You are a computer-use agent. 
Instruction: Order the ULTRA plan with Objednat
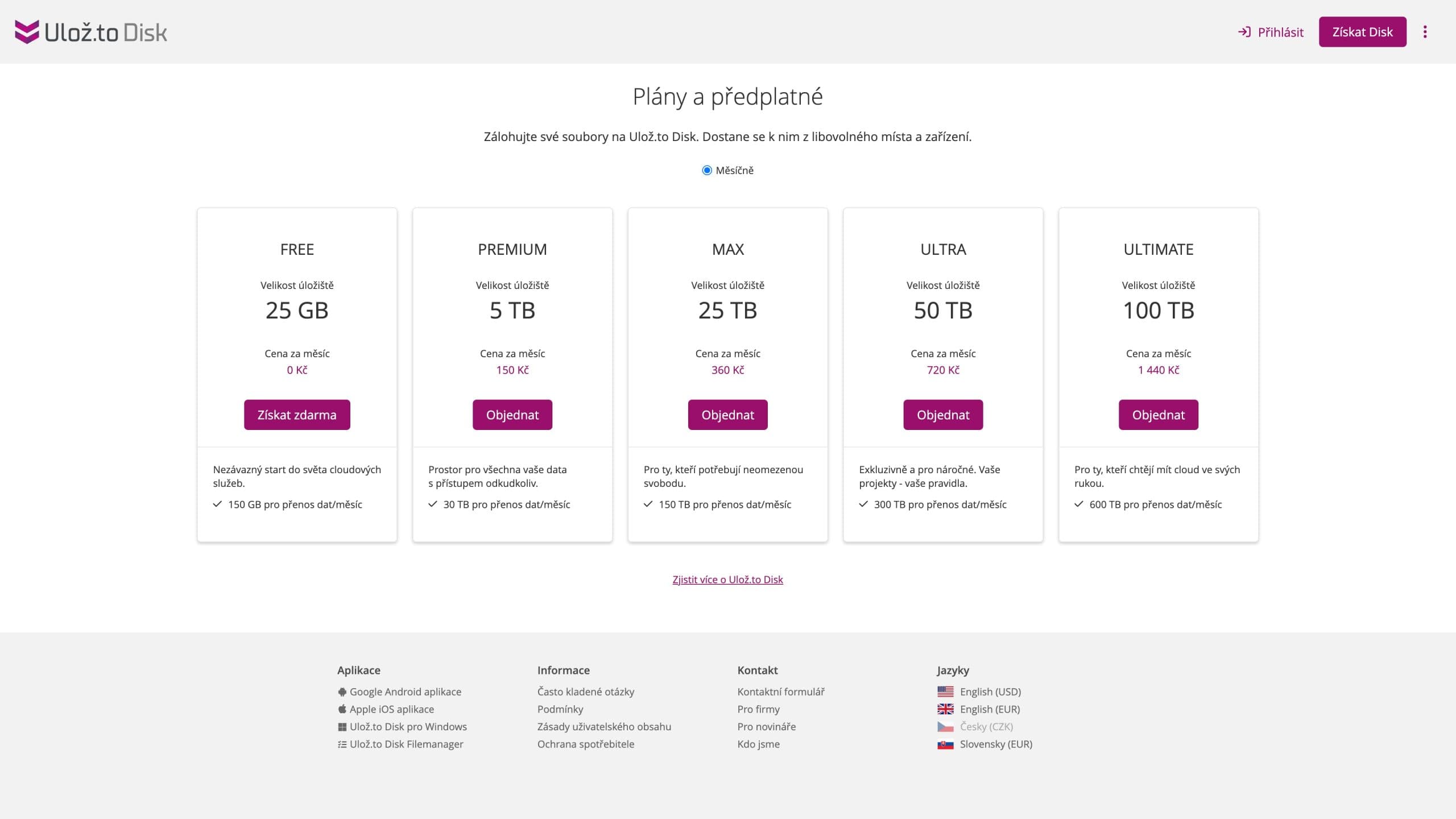(x=943, y=415)
